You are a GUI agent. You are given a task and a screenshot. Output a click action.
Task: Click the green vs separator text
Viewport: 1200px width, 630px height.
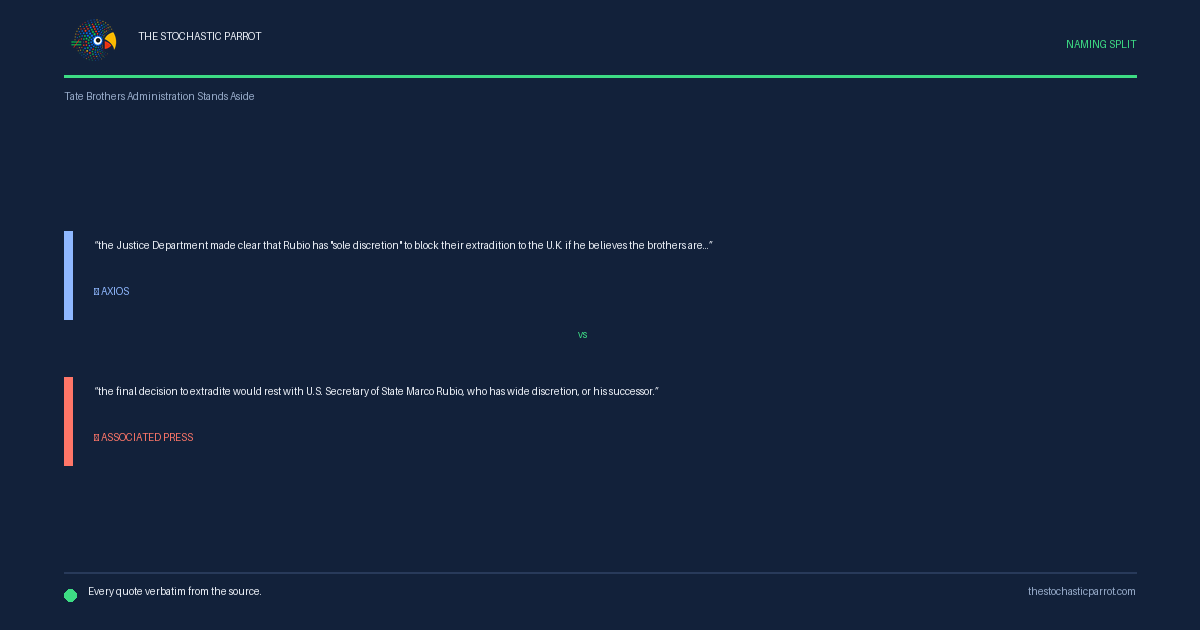582,335
